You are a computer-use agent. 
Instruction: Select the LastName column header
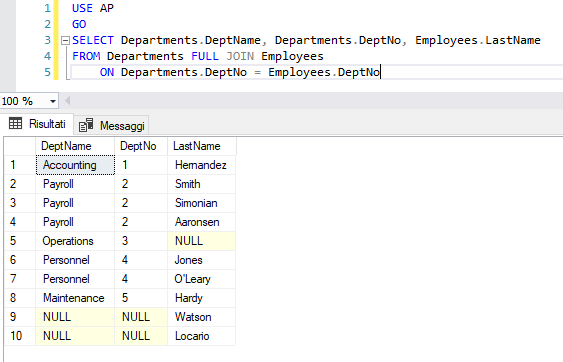click(x=202, y=146)
